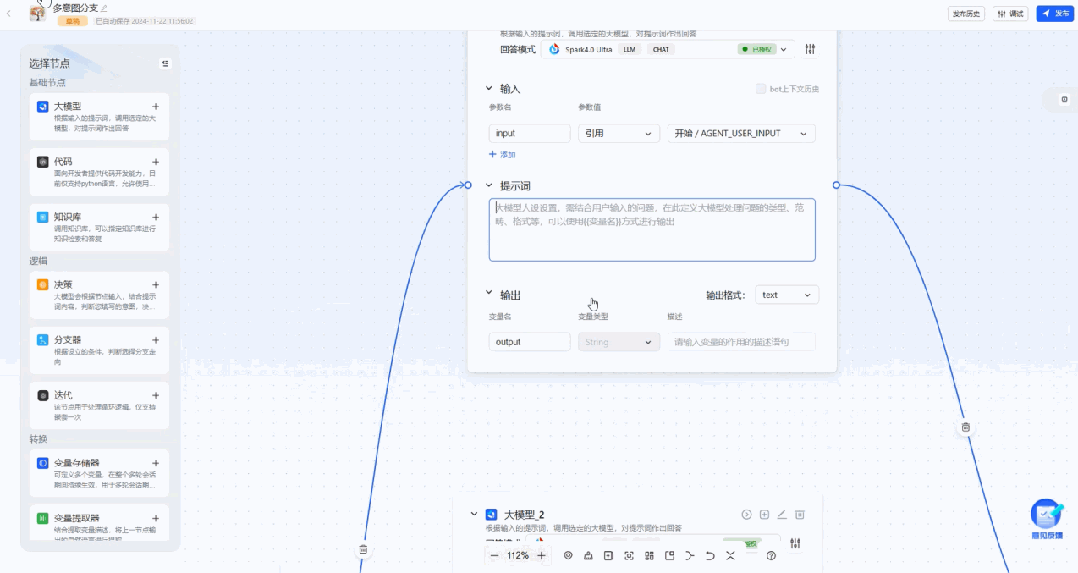Click the orange draft status badge
The image size is (1078, 573).
tap(73, 21)
